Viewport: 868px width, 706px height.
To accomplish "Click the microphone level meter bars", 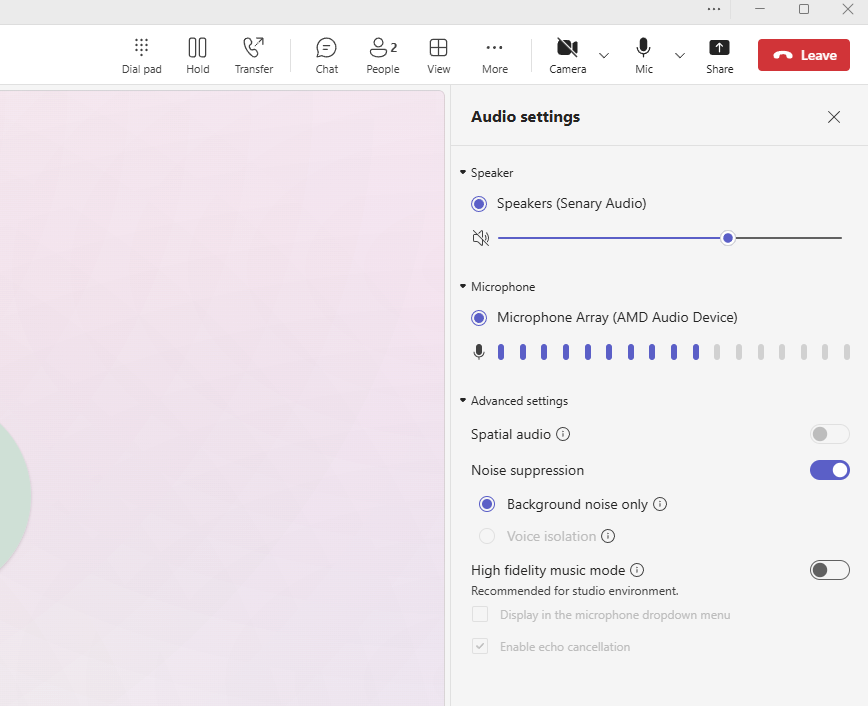I will (x=673, y=352).
